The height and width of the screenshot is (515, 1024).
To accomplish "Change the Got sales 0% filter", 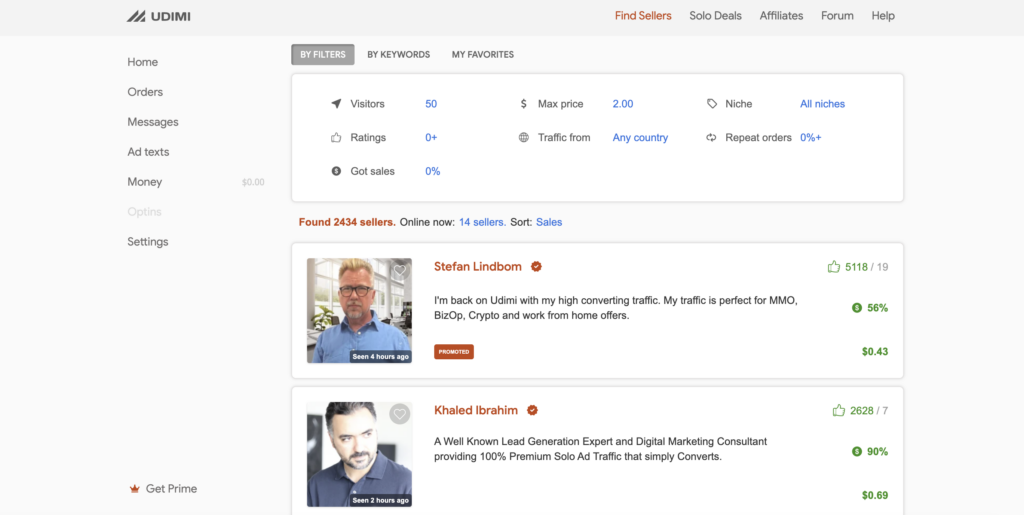I will 432,171.
